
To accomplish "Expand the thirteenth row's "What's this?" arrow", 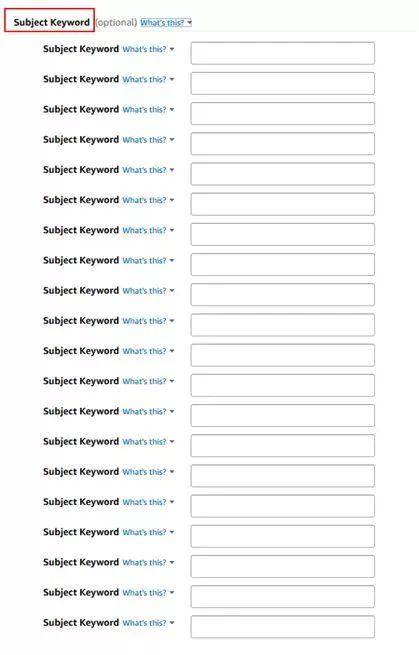I will click(x=172, y=411).
